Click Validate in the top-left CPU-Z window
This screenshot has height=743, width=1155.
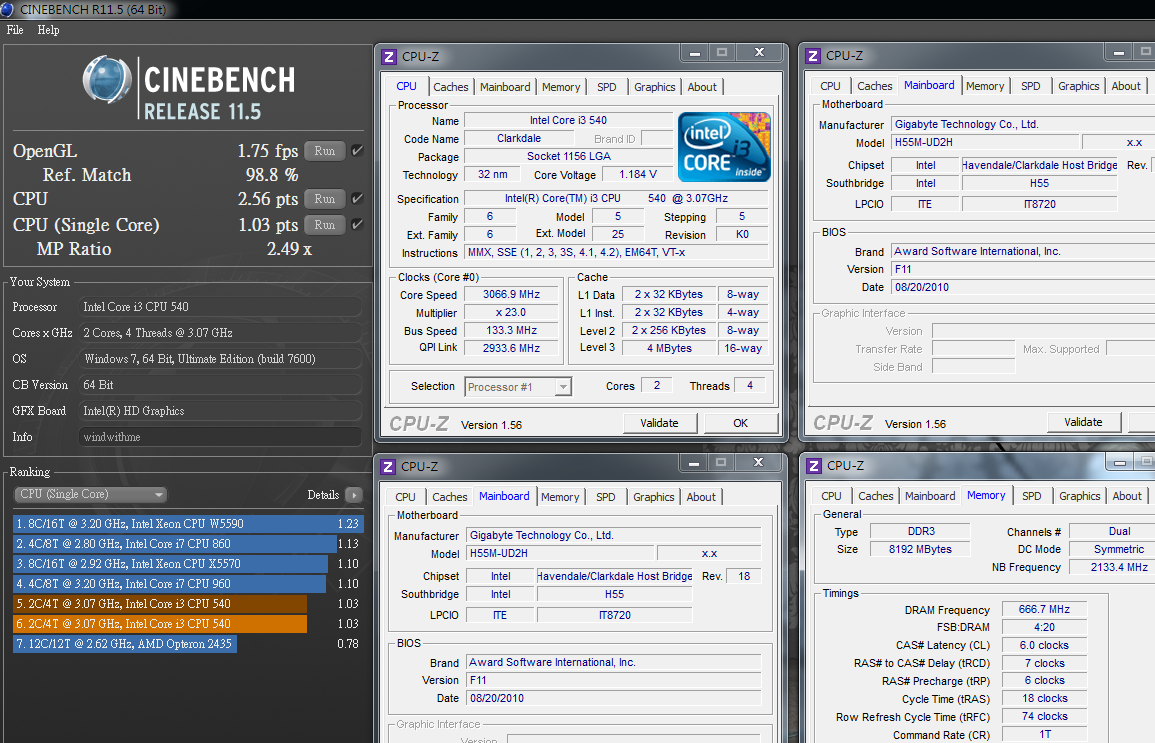pyautogui.click(x=659, y=423)
